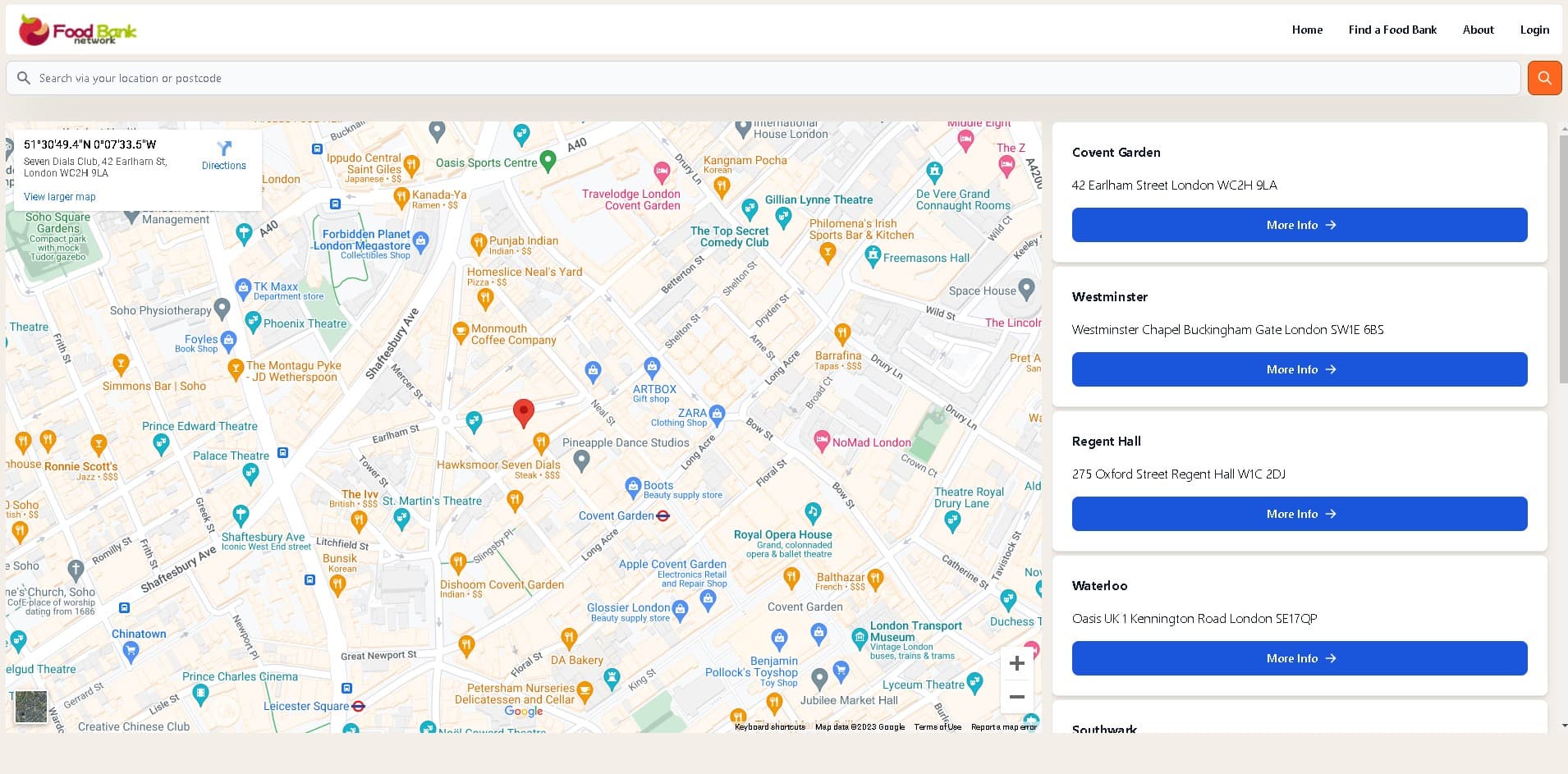Click Report a map error link
This screenshot has width=1568, height=774.
1003,727
